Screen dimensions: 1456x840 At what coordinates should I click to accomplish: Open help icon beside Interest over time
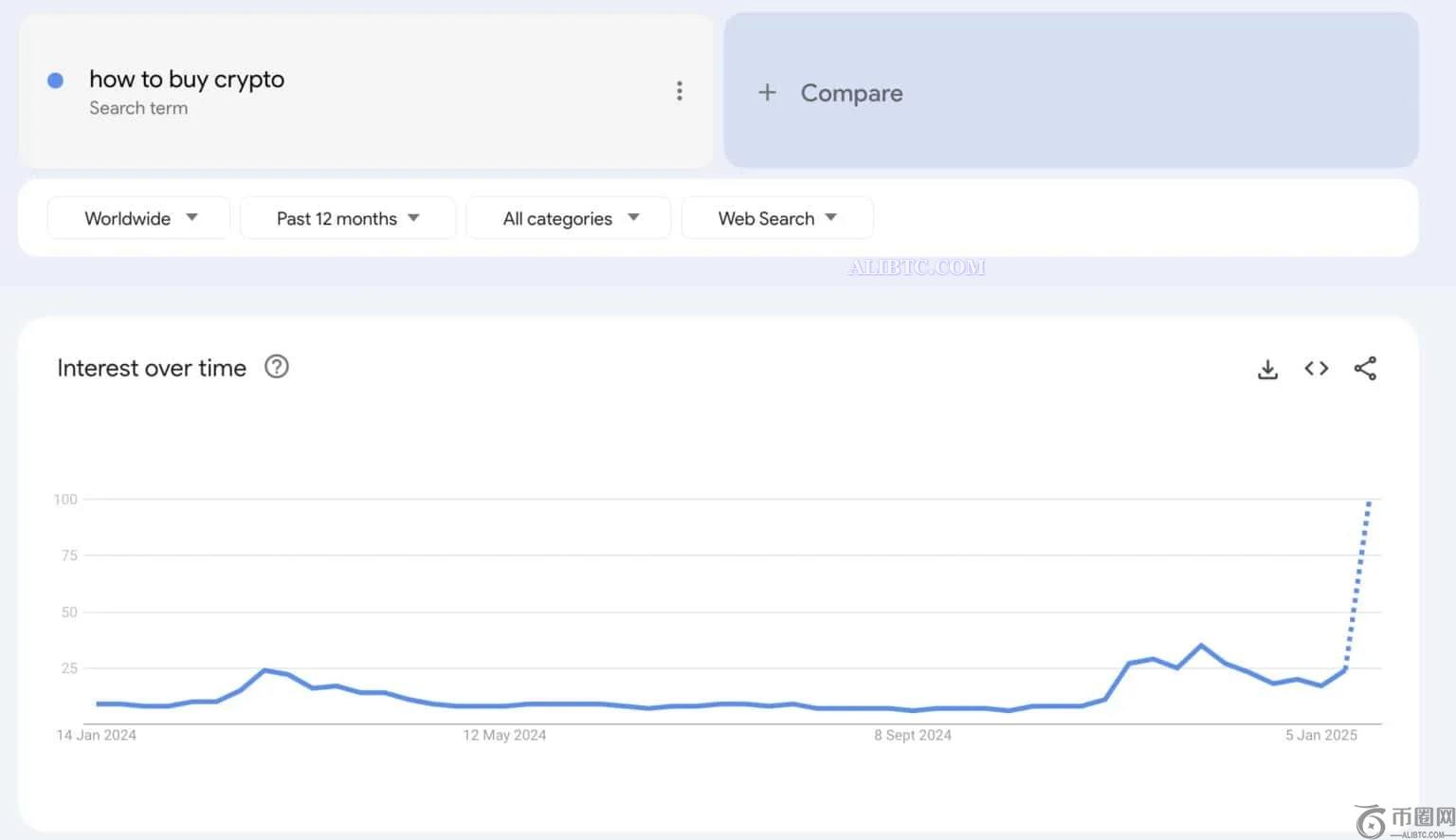pos(277,367)
